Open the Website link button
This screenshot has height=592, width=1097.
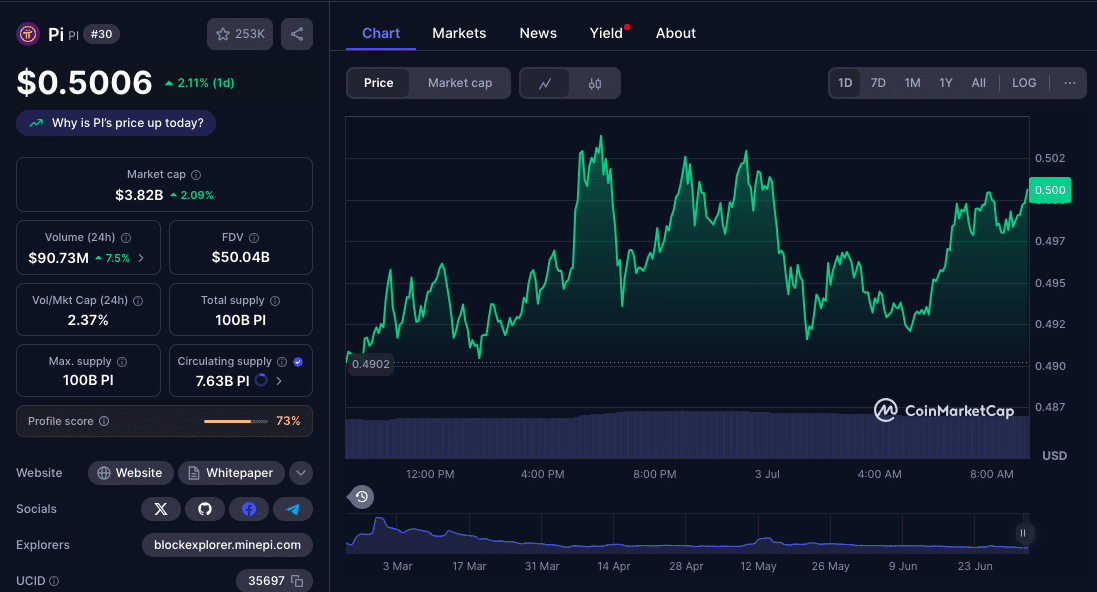(x=130, y=473)
